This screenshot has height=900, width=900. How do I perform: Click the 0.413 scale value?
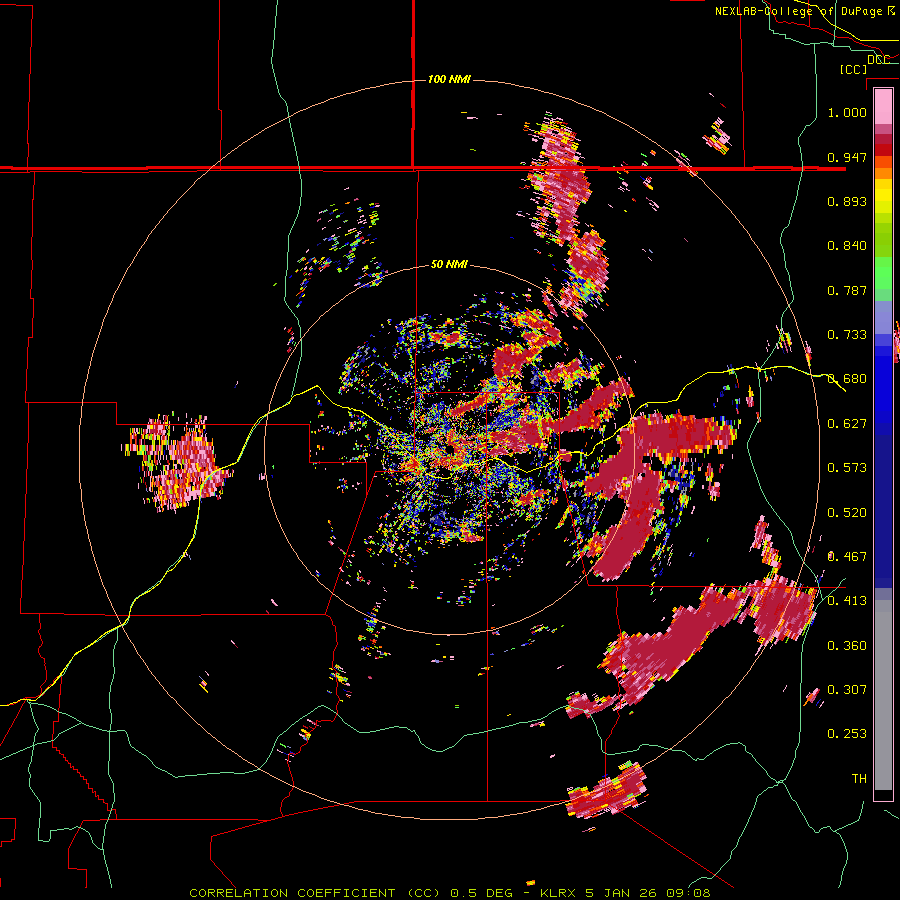(847, 601)
